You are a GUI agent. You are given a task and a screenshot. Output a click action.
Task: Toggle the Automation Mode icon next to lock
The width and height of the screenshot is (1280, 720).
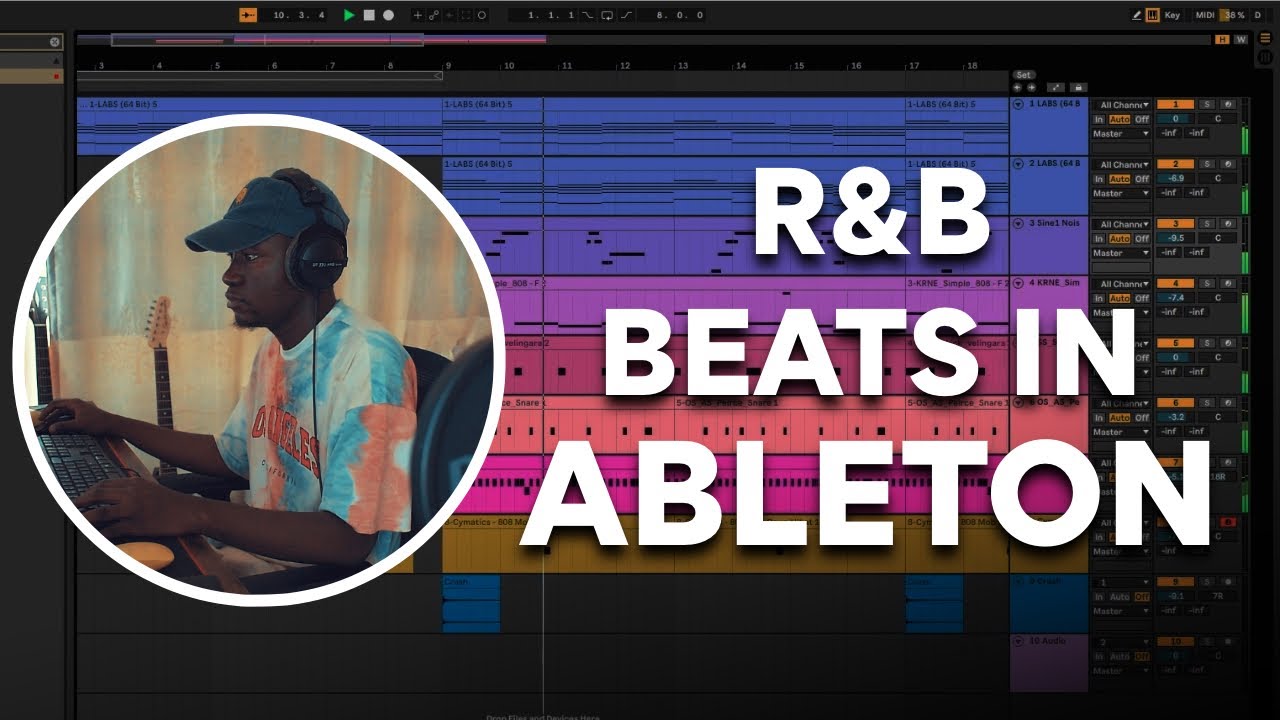(1058, 87)
